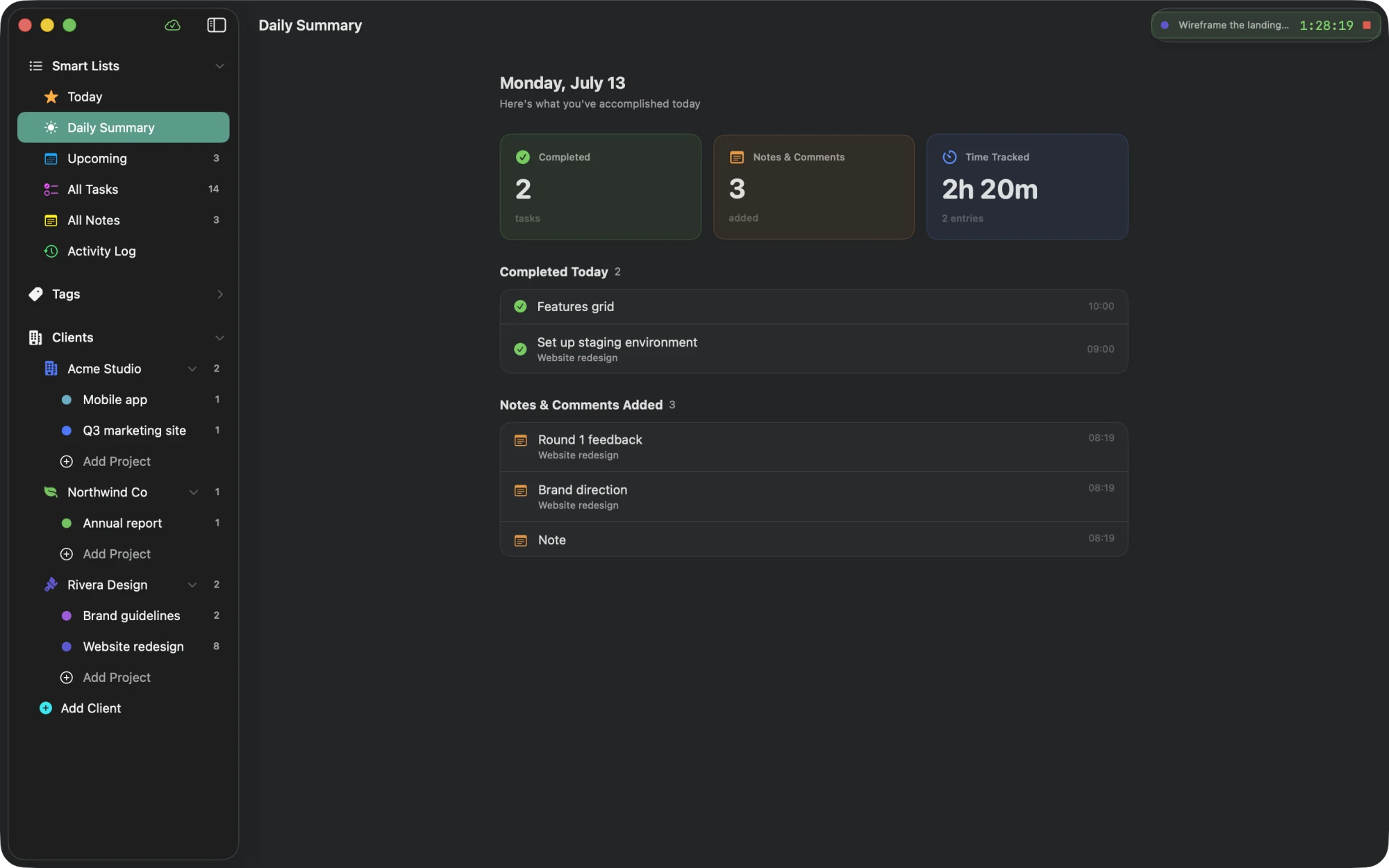Click the Notes & Comments Added heading
Screen dimensions: 1389x868
581,405
